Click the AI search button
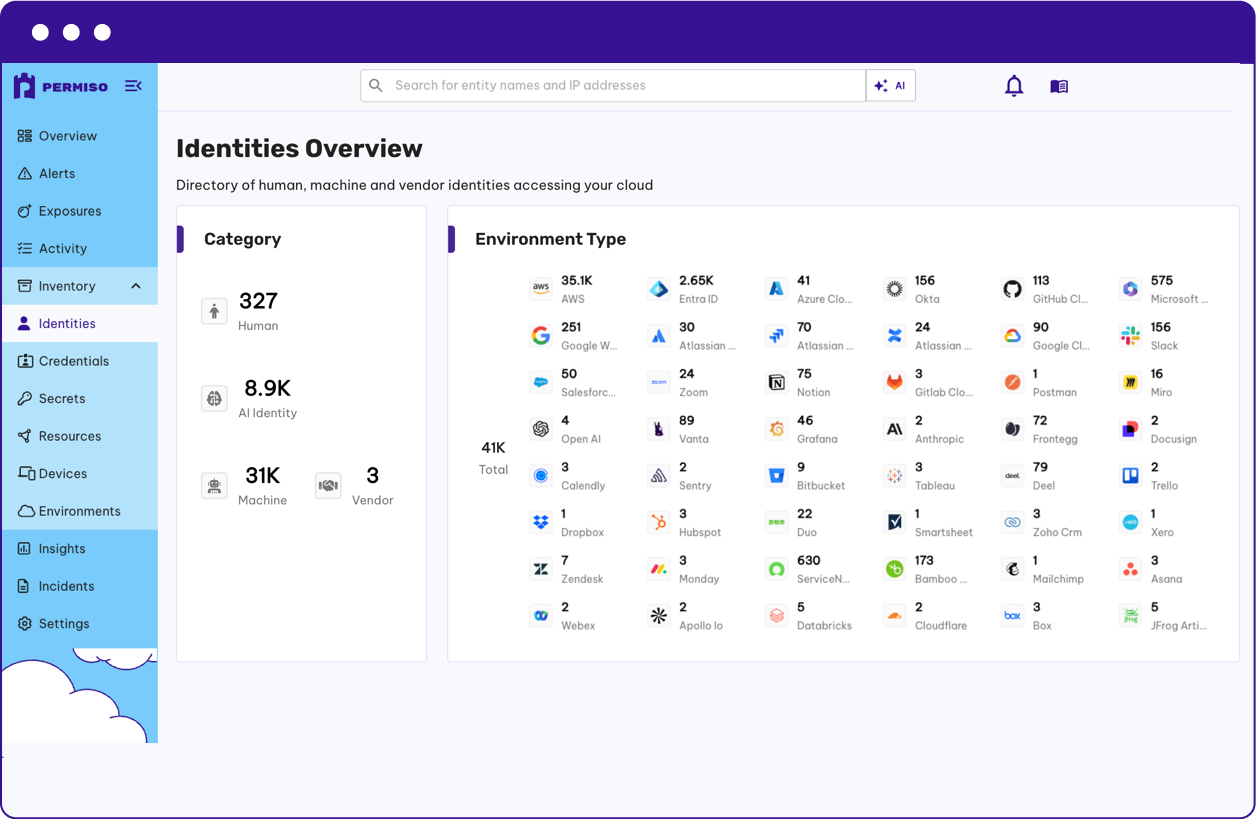This screenshot has width=1256, height=819. [x=890, y=86]
